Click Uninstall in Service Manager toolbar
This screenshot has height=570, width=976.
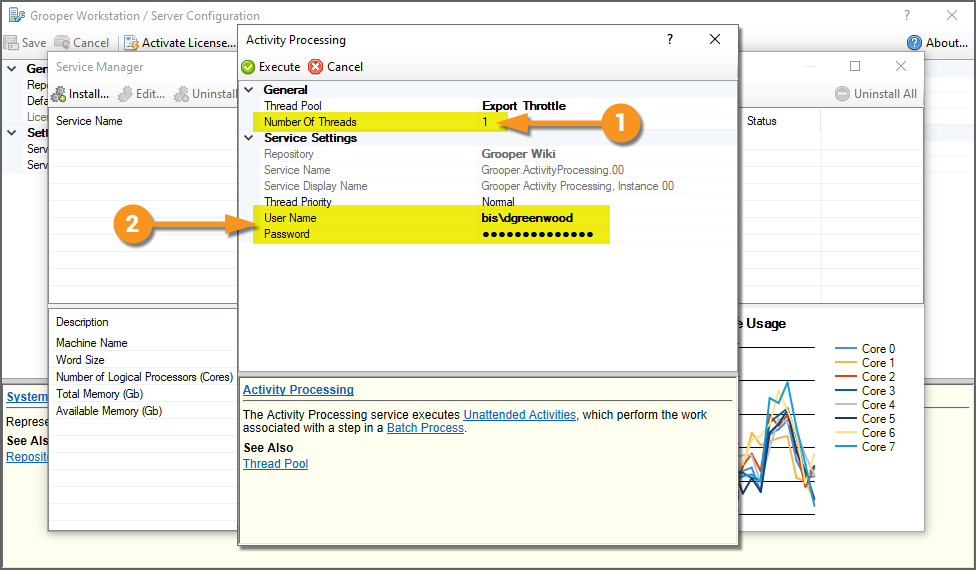tap(205, 94)
